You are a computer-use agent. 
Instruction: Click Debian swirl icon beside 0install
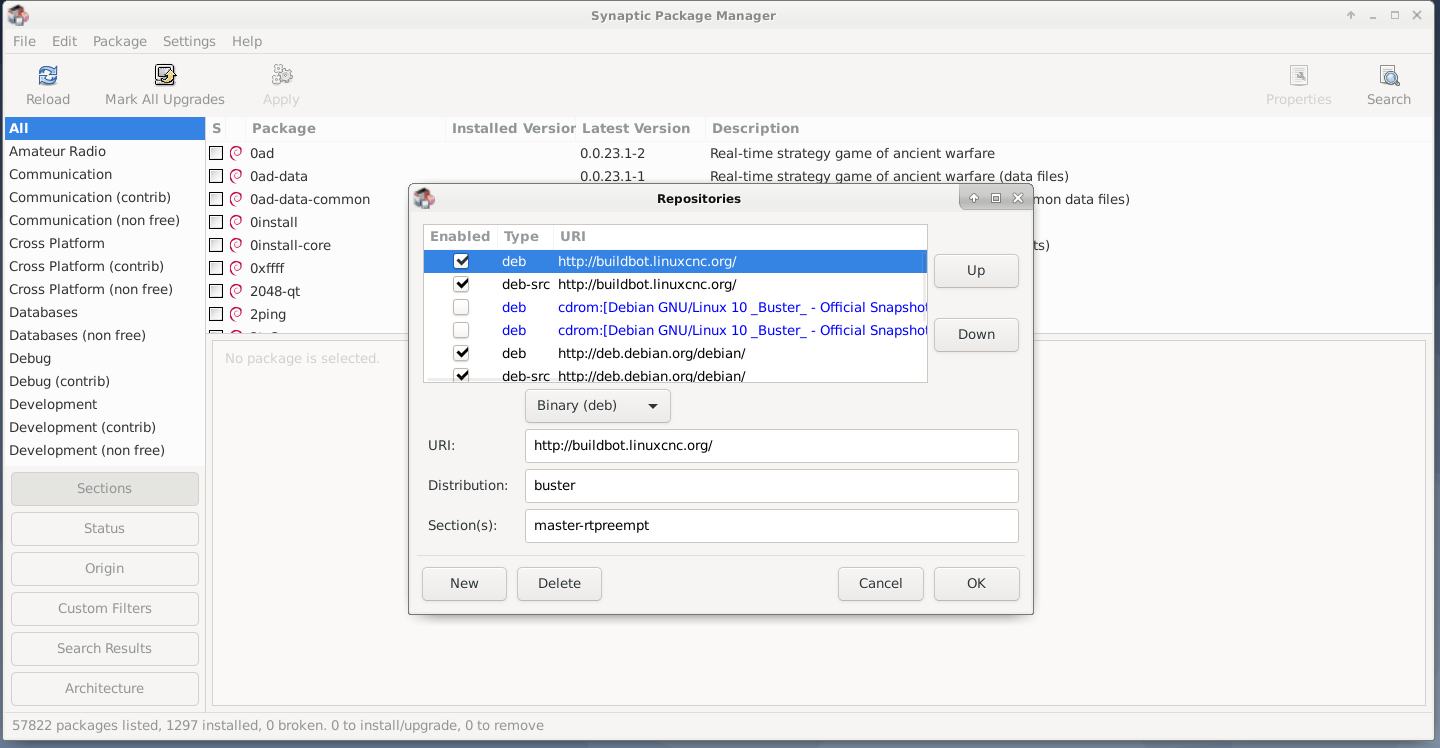click(237, 222)
